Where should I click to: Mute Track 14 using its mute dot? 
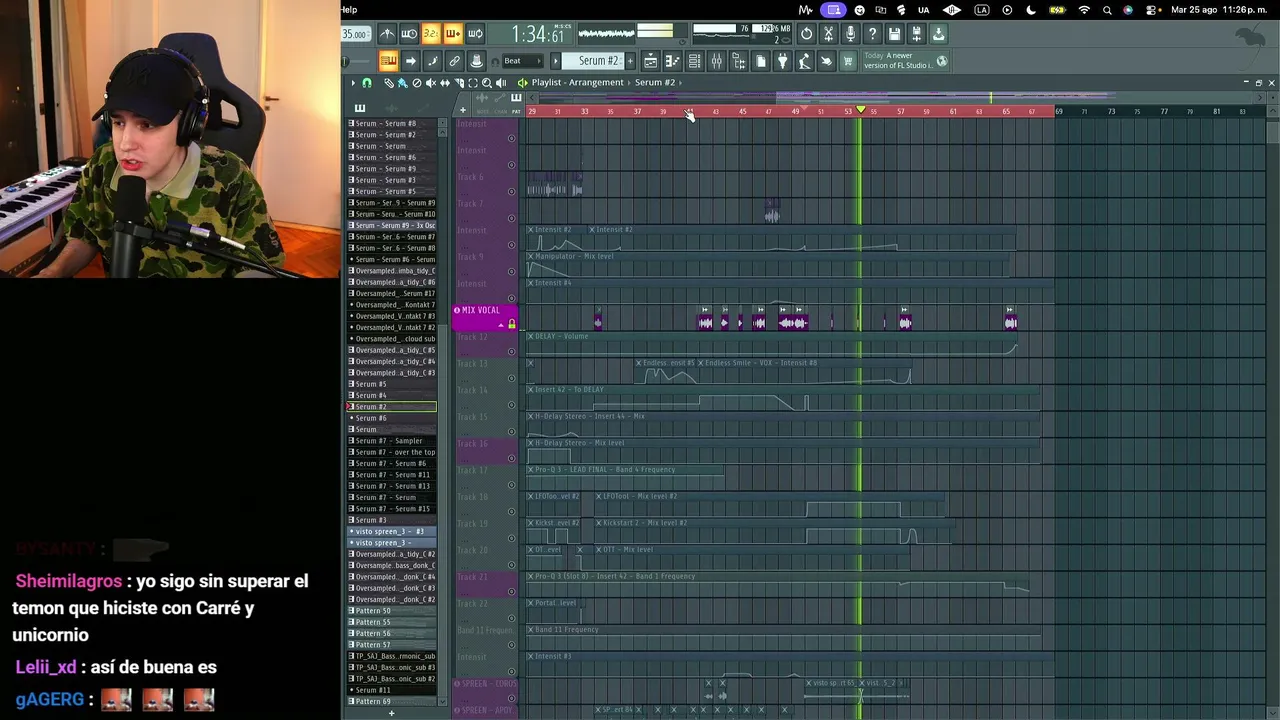(x=512, y=404)
